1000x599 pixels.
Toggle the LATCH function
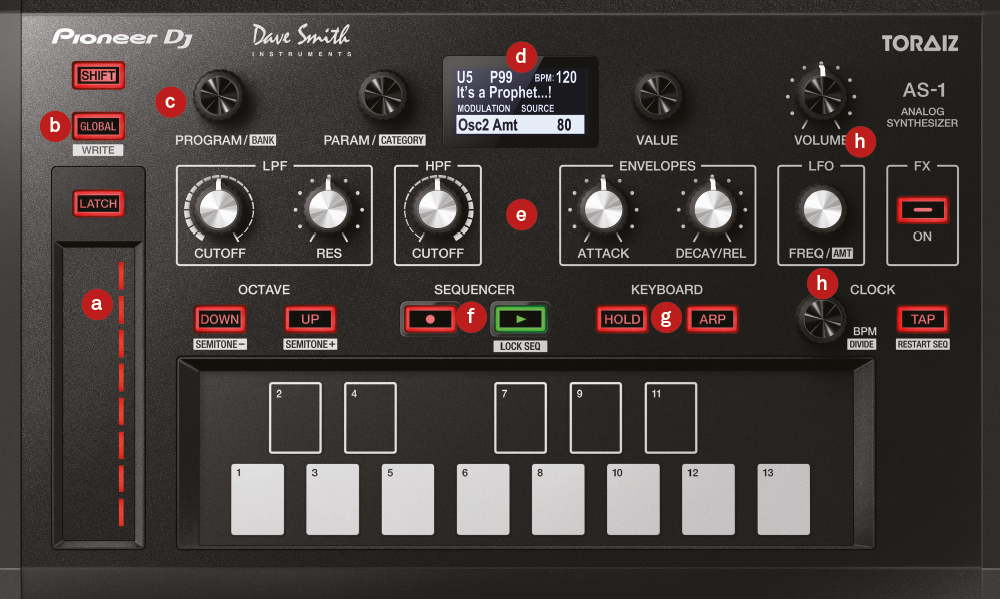(x=97, y=204)
